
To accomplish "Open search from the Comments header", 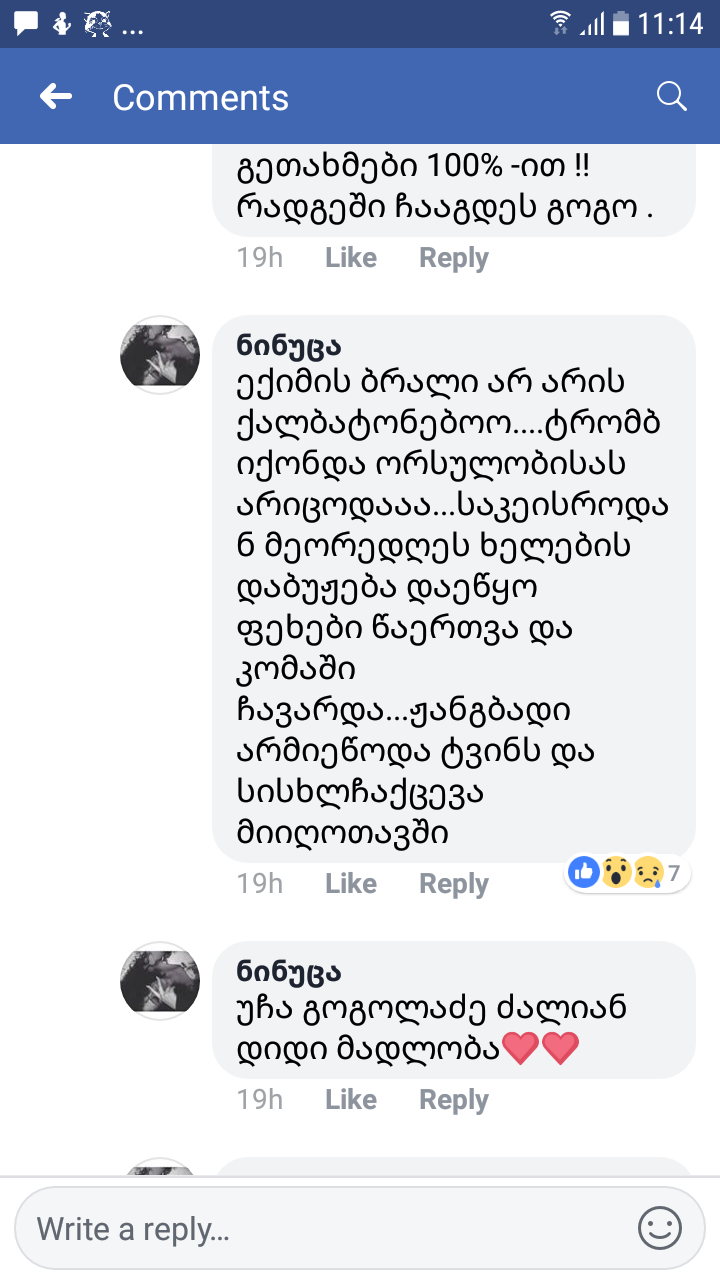I will pyautogui.click(x=670, y=96).
